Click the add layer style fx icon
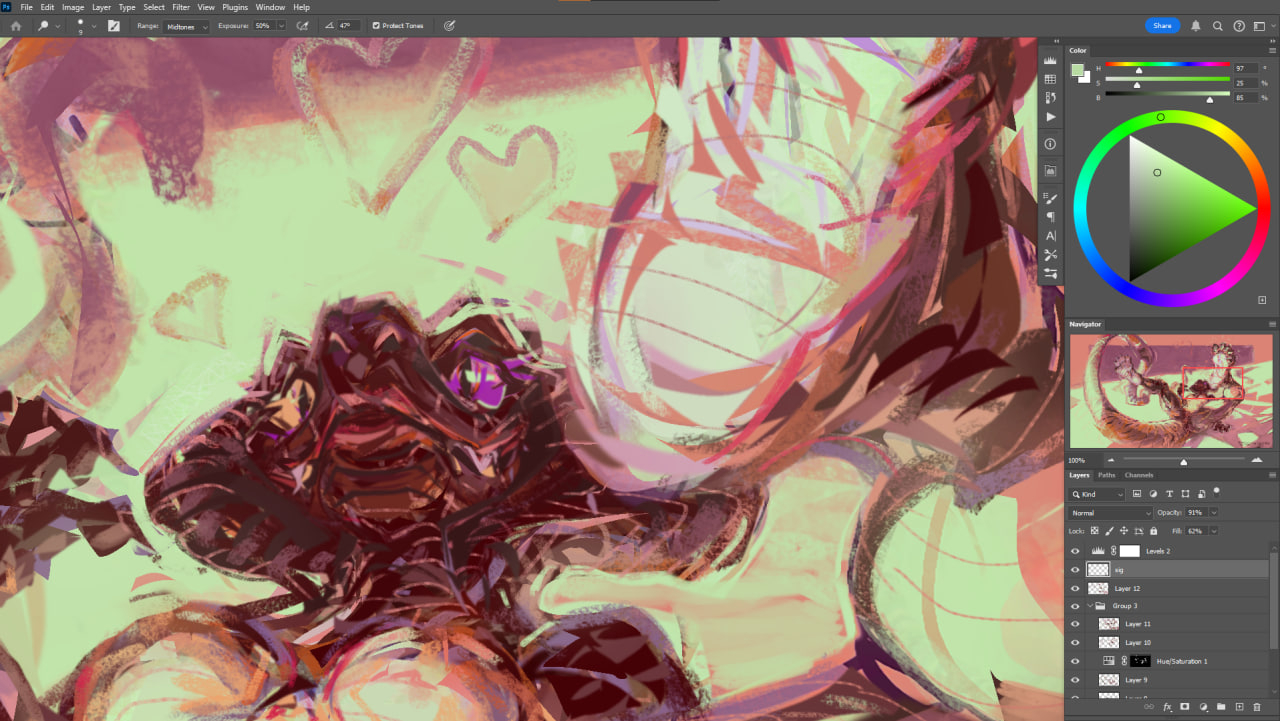This screenshot has width=1280, height=721. pos(1167,707)
